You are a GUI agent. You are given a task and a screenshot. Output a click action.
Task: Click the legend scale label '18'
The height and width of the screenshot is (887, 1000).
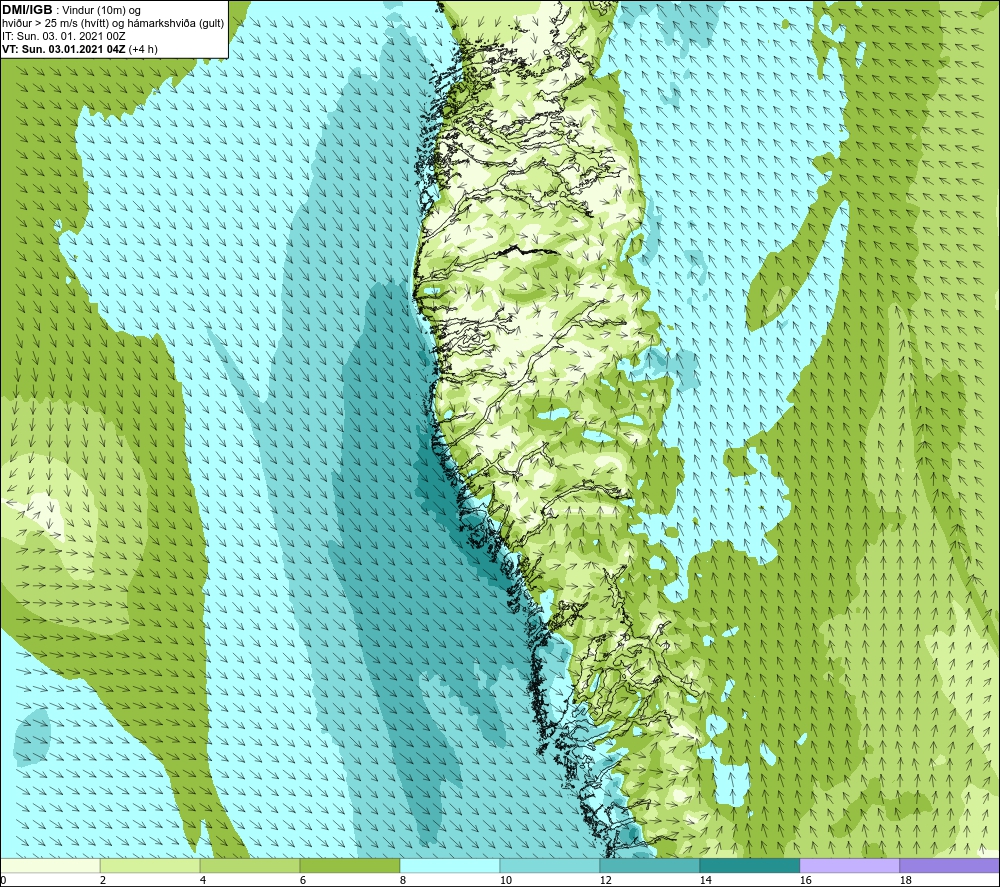905,881
